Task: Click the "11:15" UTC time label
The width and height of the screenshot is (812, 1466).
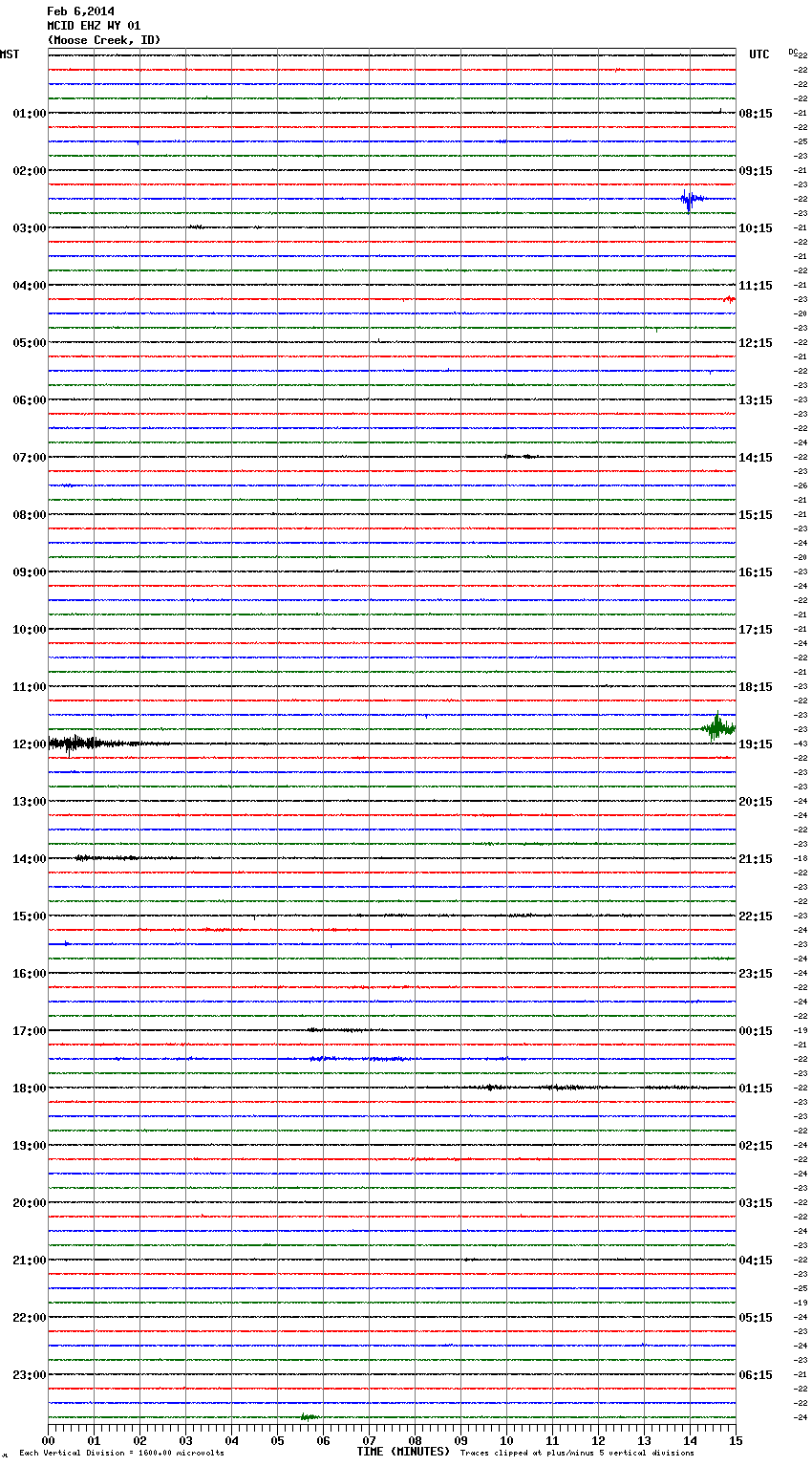Action: pos(756,286)
